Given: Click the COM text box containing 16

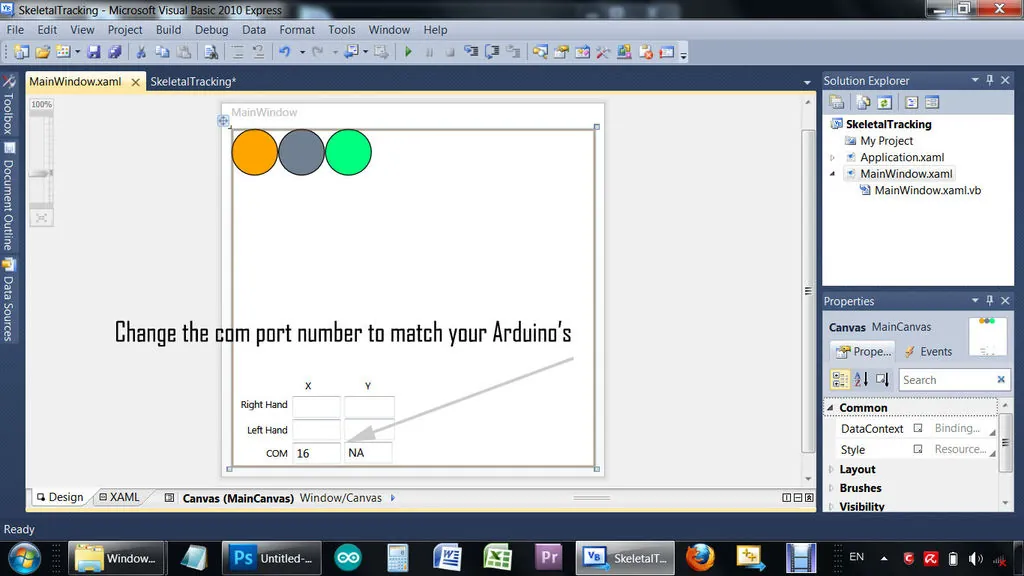Looking at the screenshot, I should tap(316, 453).
